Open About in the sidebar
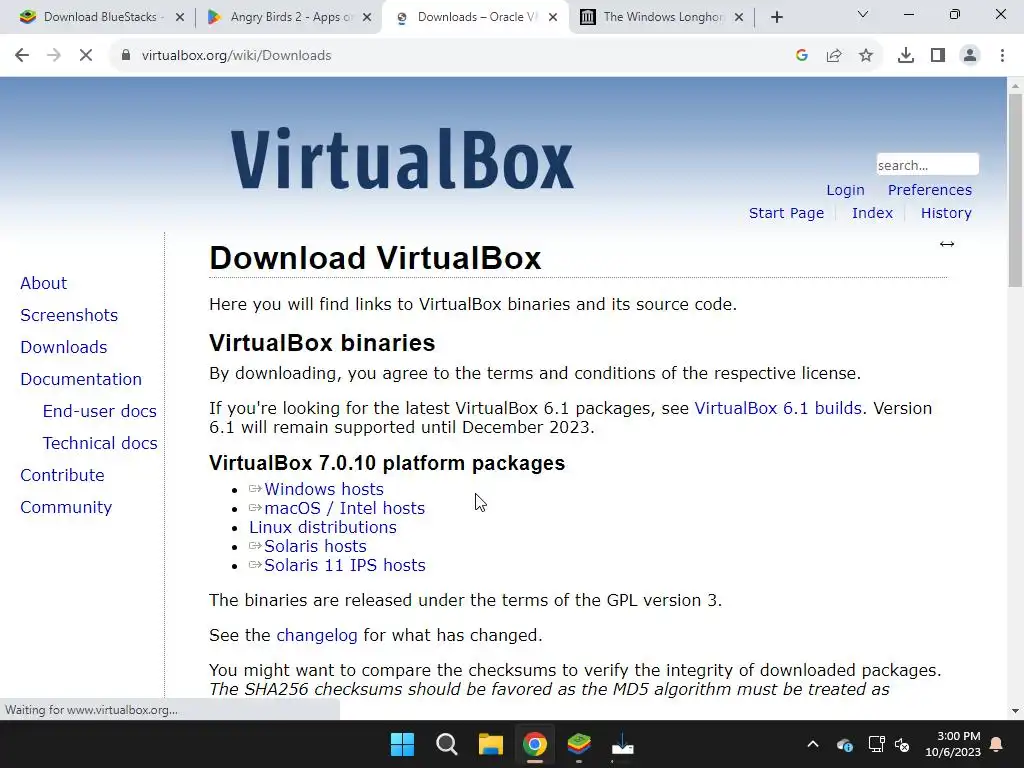This screenshot has width=1024, height=768. tap(44, 283)
